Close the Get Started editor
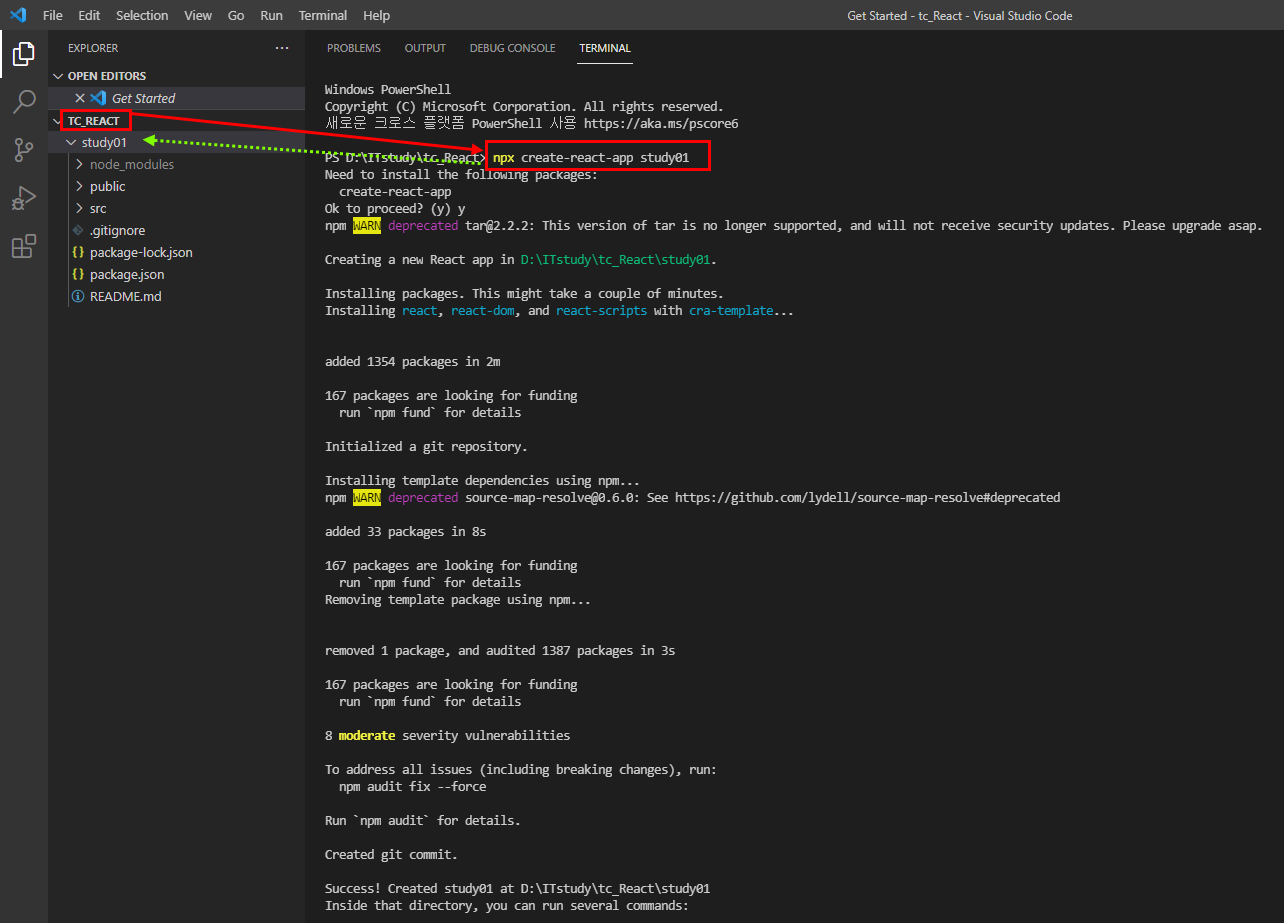 pos(80,98)
